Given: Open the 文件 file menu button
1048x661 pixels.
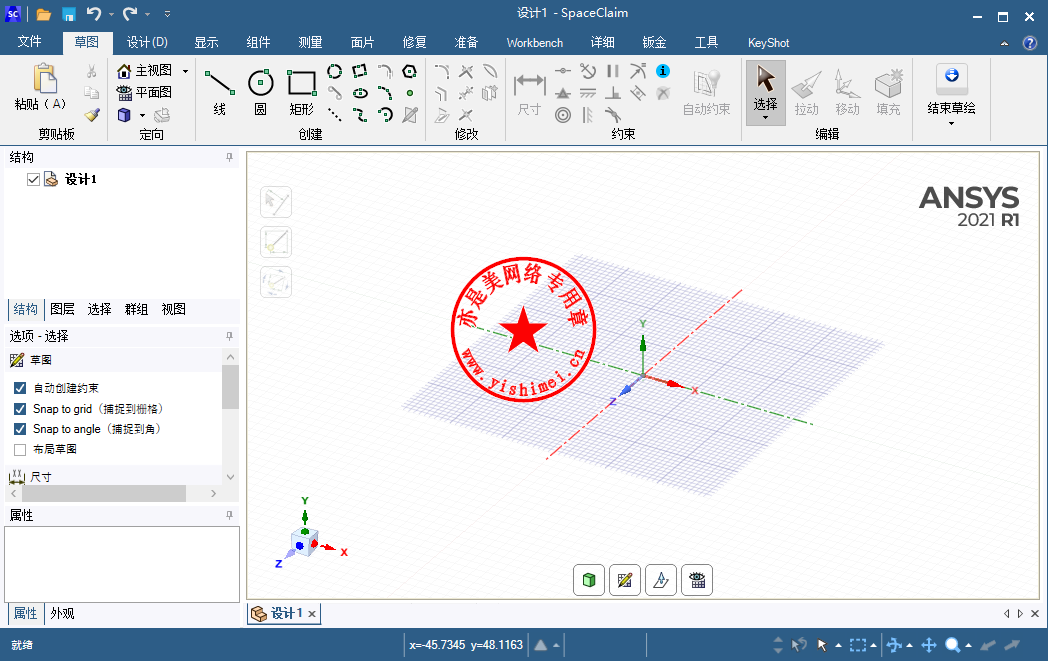Looking at the screenshot, I should [x=30, y=42].
